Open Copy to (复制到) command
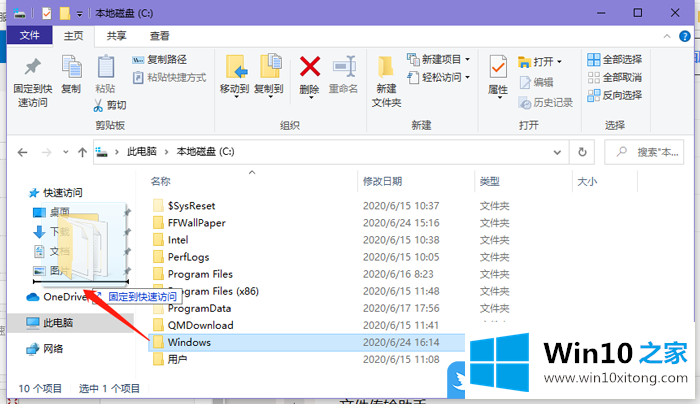 [269, 75]
